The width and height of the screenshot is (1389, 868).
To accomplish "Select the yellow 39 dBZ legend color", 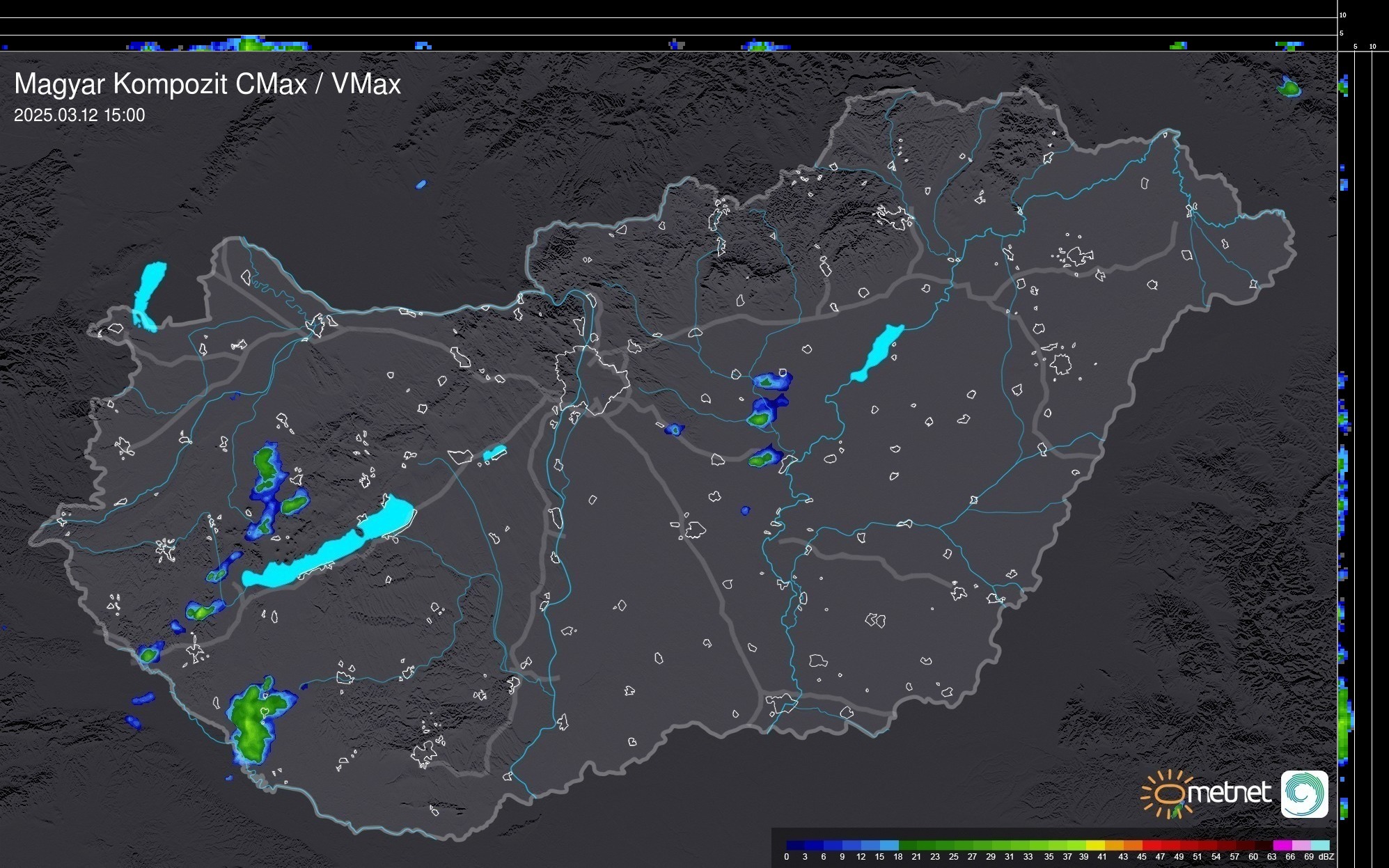I will point(1095,845).
